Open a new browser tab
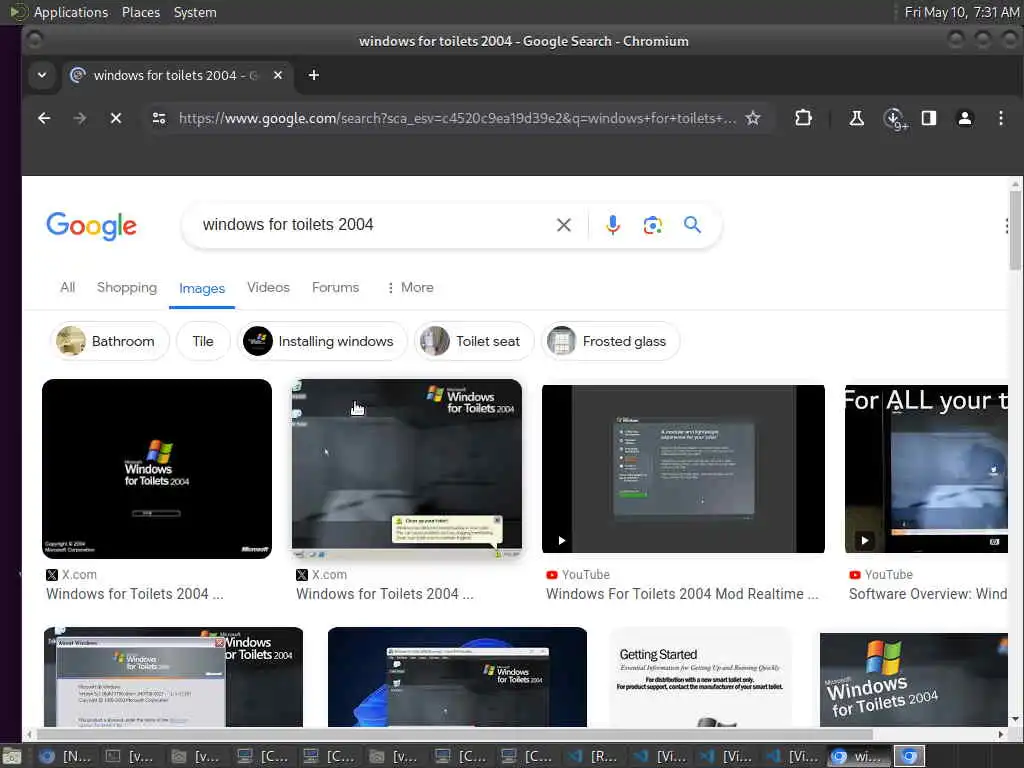1024x768 pixels. point(313,75)
